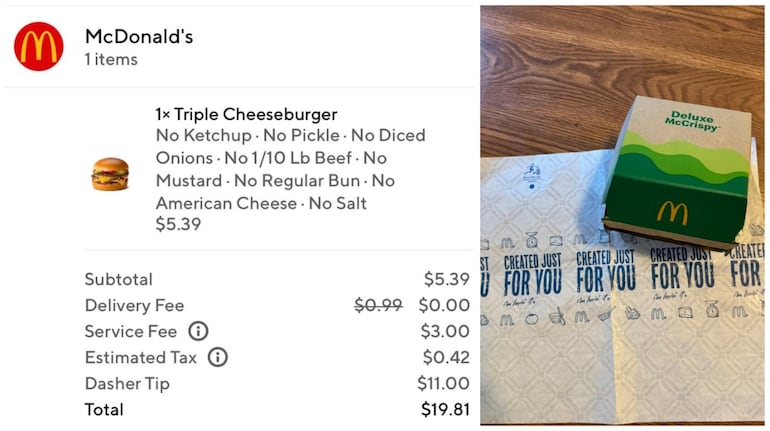Click the '1 items' count text
The height and width of the screenshot is (431, 770).
point(111,60)
